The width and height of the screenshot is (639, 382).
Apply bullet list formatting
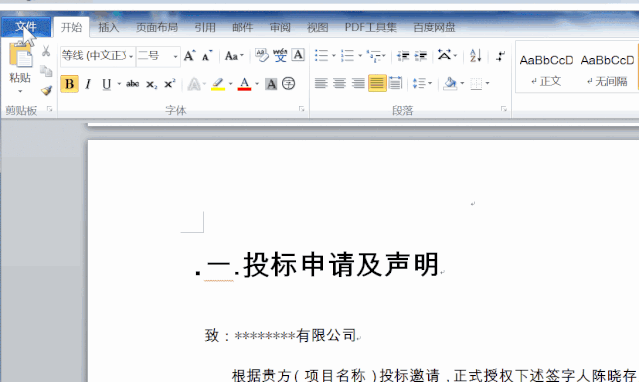[322, 55]
